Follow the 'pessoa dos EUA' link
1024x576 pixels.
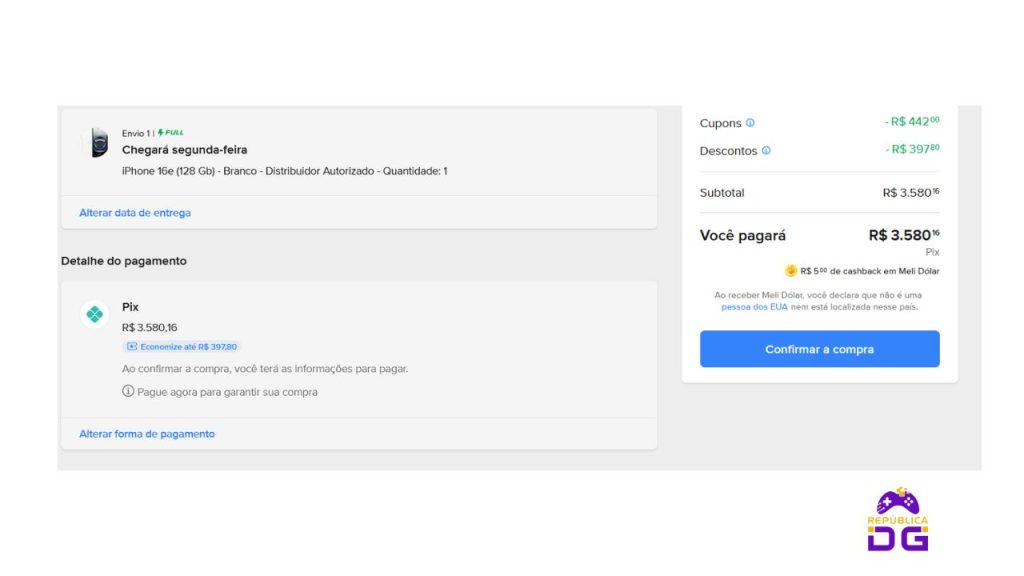[x=754, y=307]
